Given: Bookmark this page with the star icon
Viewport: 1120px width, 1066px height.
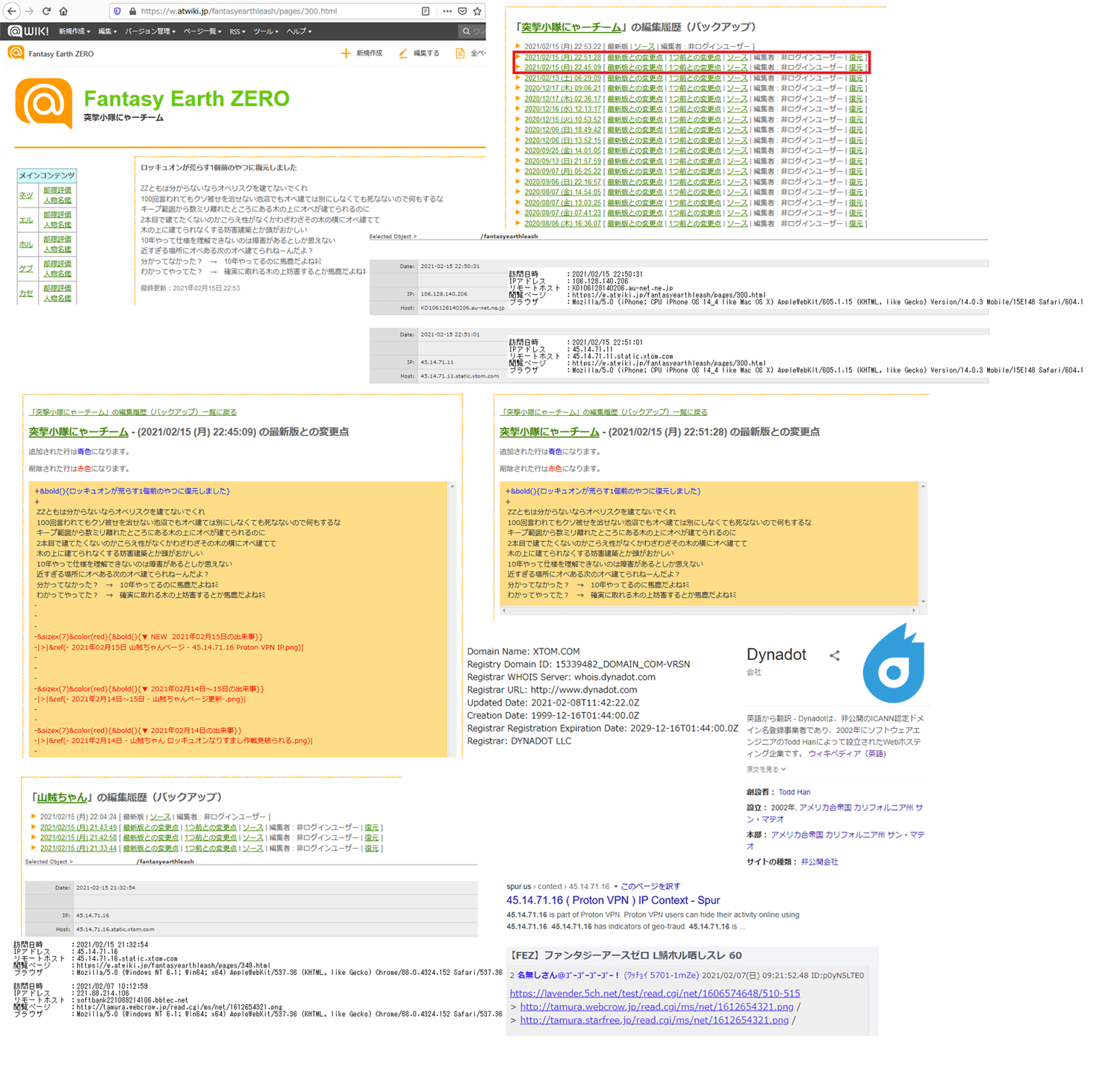Looking at the screenshot, I should click(x=478, y=11).
